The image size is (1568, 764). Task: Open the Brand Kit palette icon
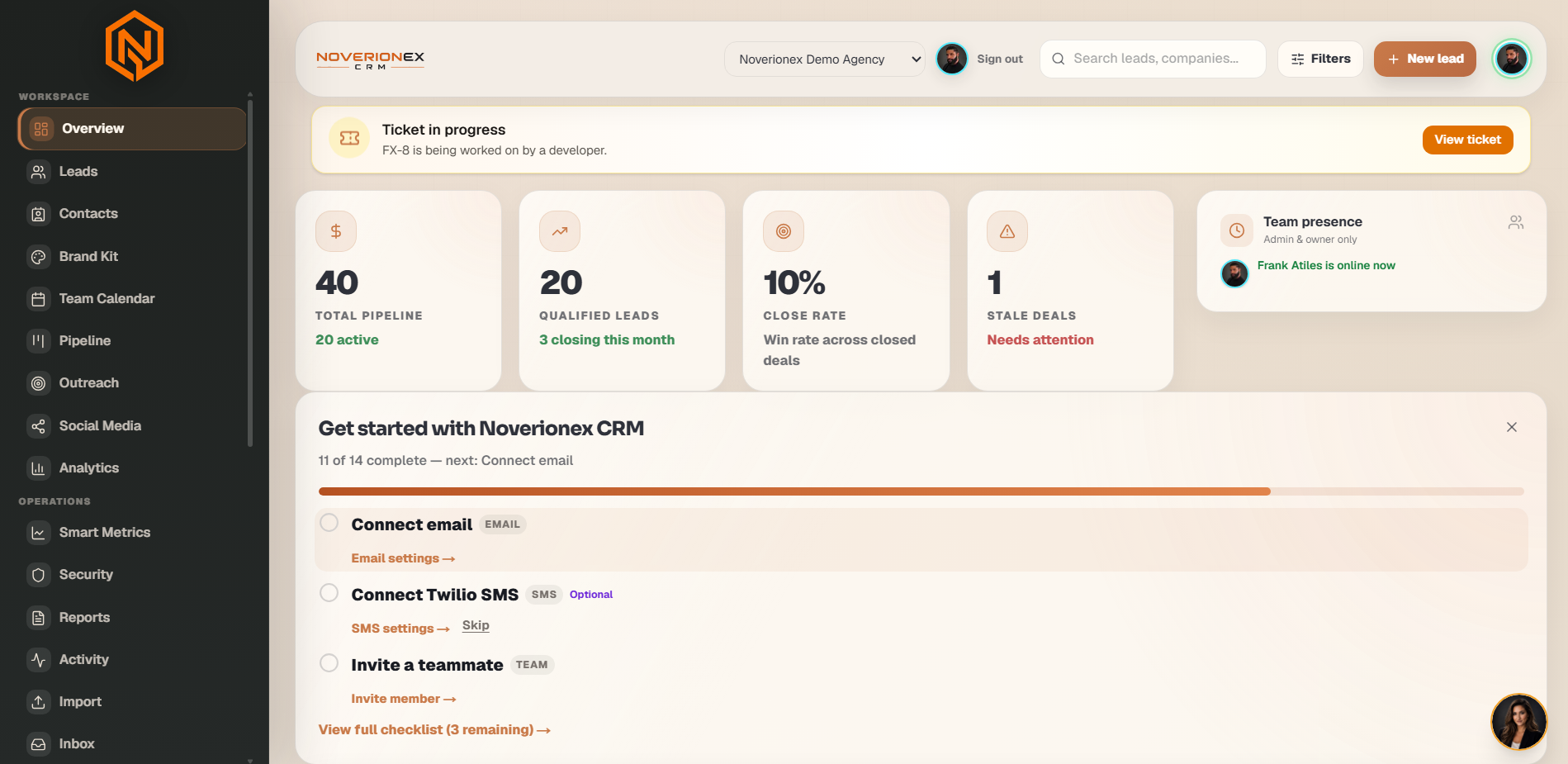tap(38, 257)
